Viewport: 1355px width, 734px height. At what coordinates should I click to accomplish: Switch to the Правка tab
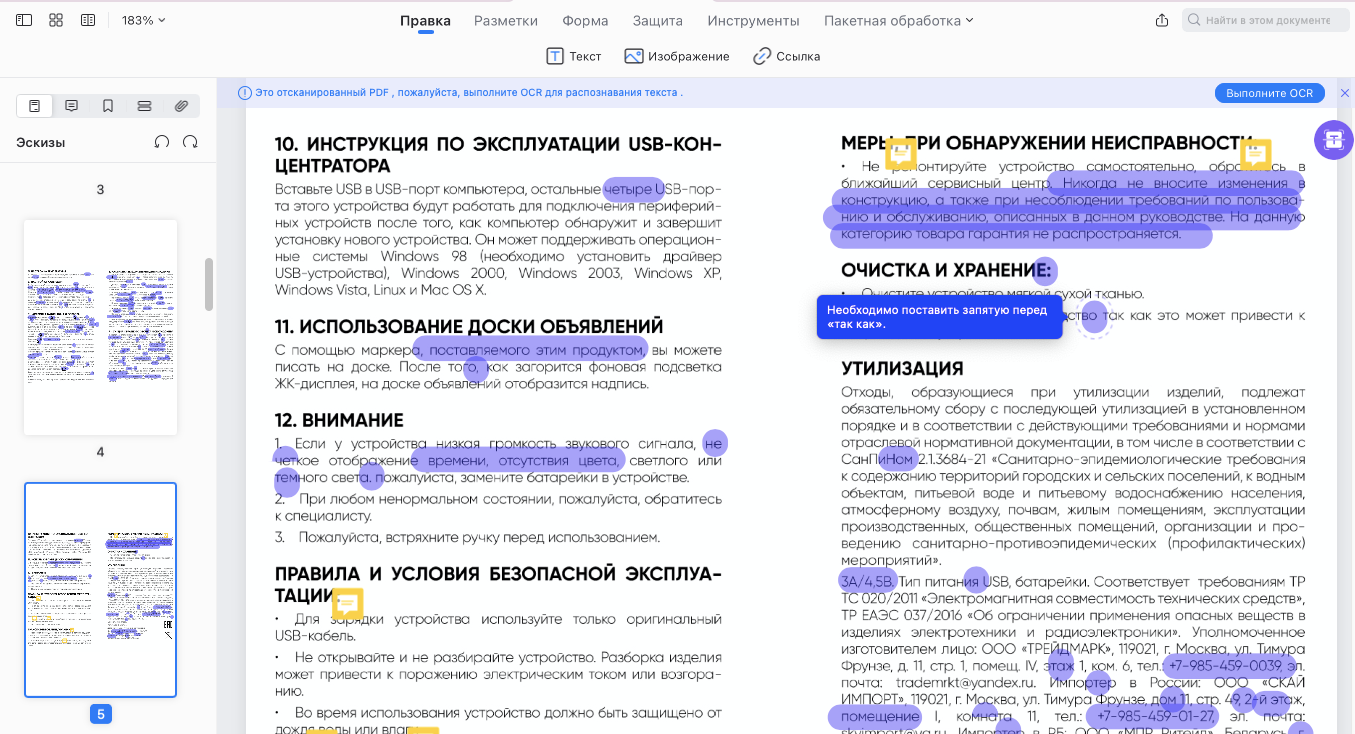(425, 20)
